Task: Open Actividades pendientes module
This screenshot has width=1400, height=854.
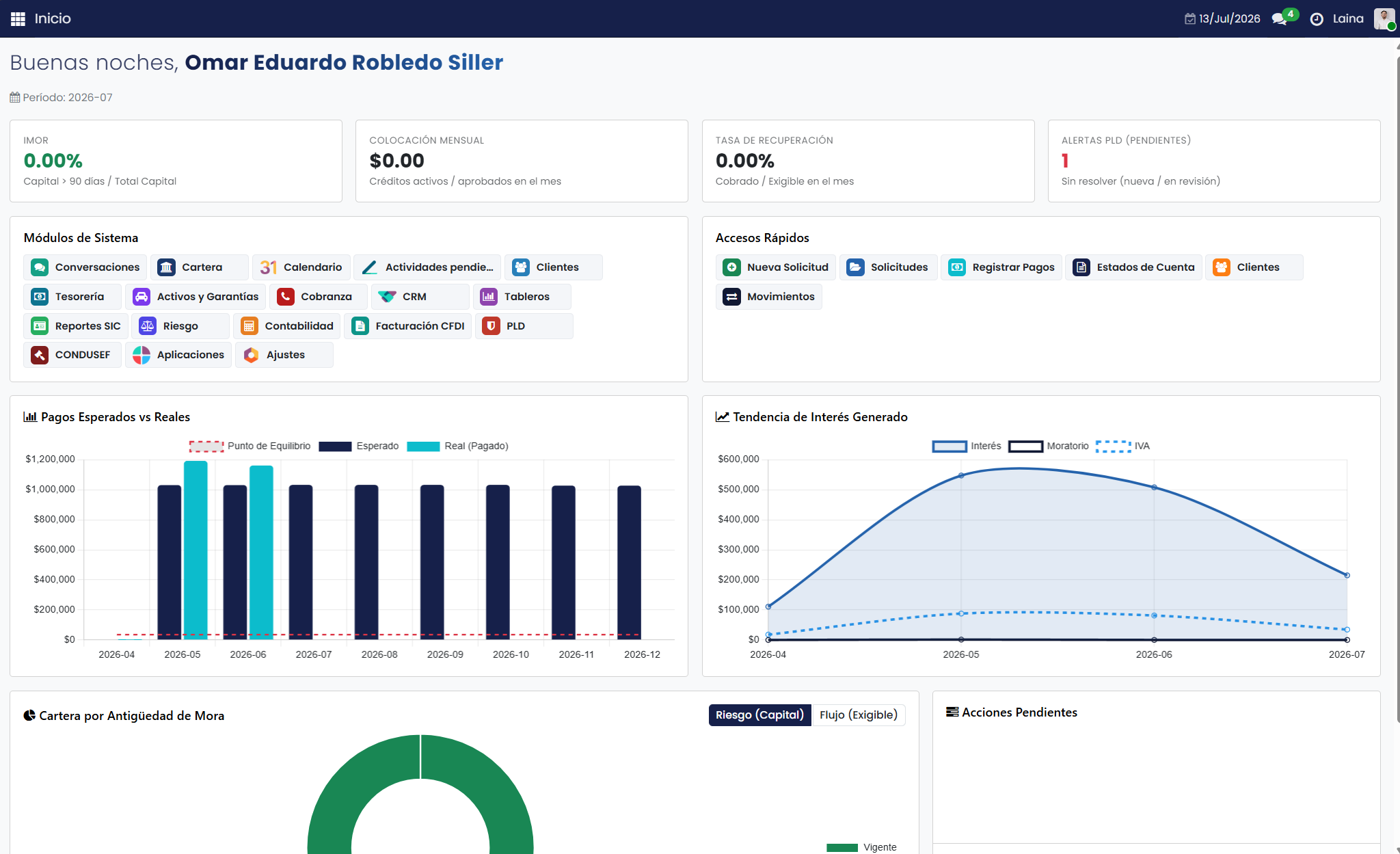Action: click(x=427, y=267)
